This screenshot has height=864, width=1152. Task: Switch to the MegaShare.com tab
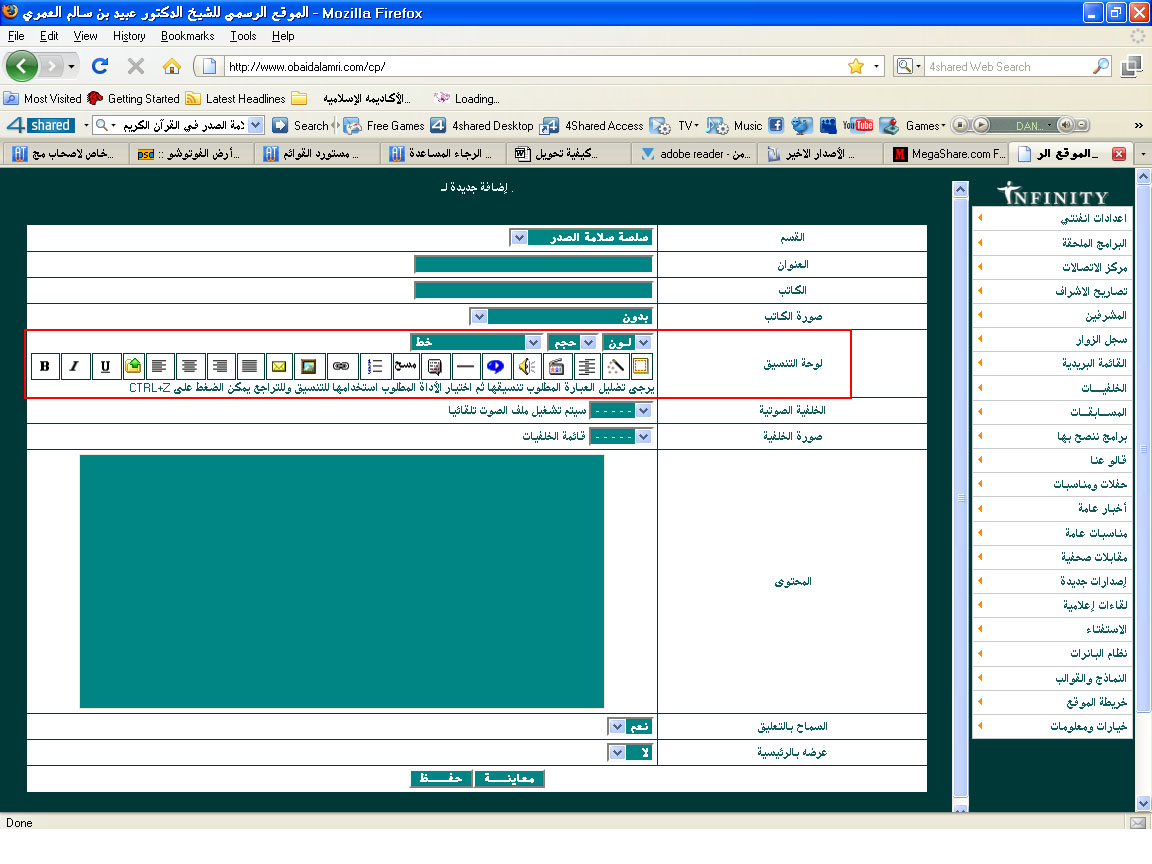click(x=947, y=154)
